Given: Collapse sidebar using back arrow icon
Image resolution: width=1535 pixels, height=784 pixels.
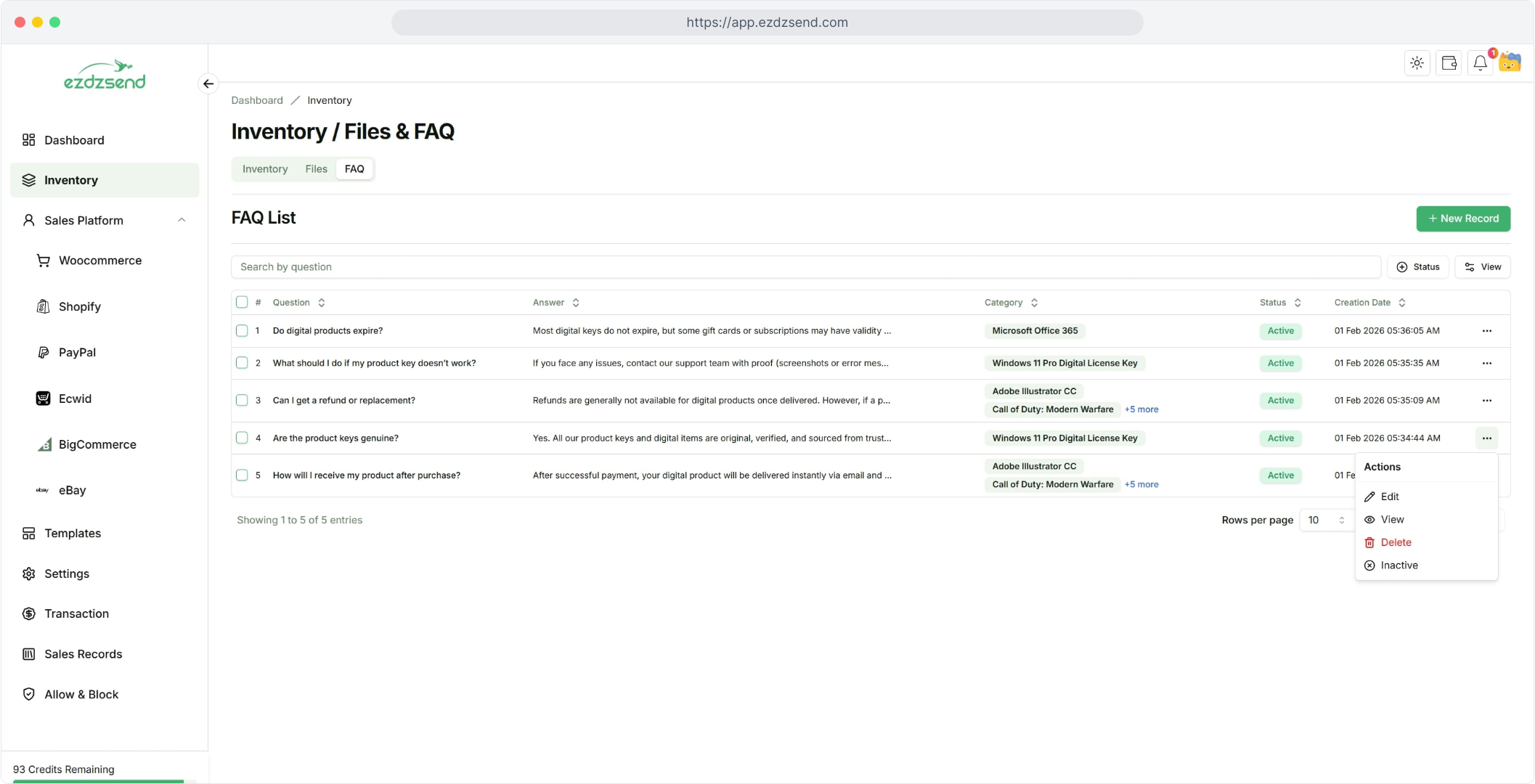Looking at the screenshot, I should [208, 84].
